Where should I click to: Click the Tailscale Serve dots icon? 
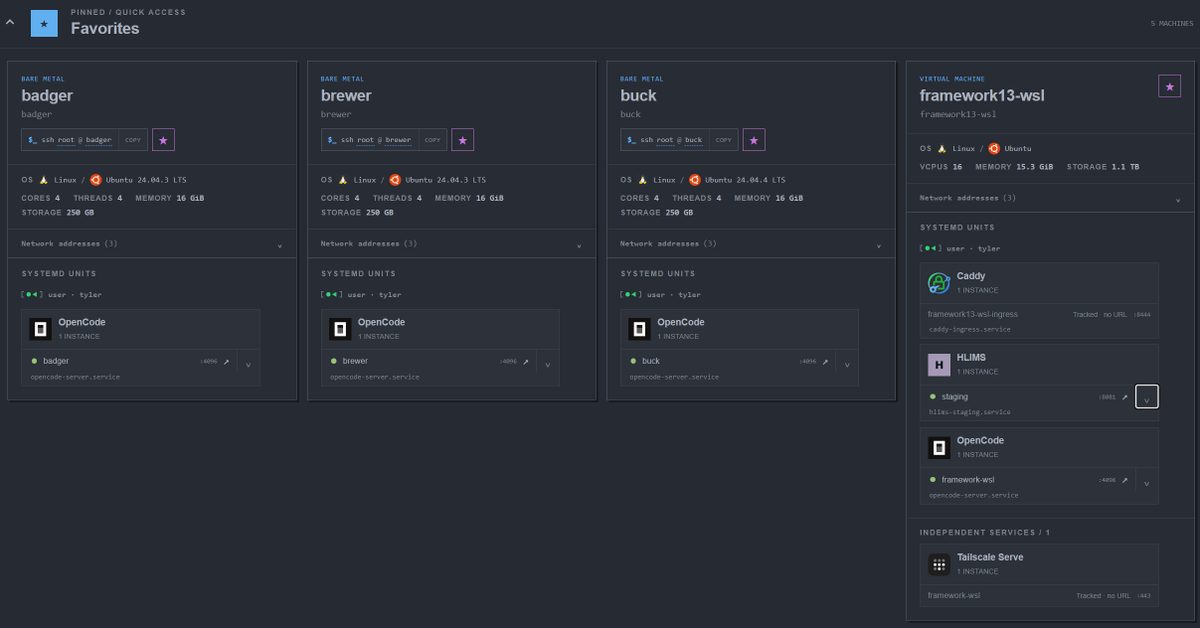[939, 564]
